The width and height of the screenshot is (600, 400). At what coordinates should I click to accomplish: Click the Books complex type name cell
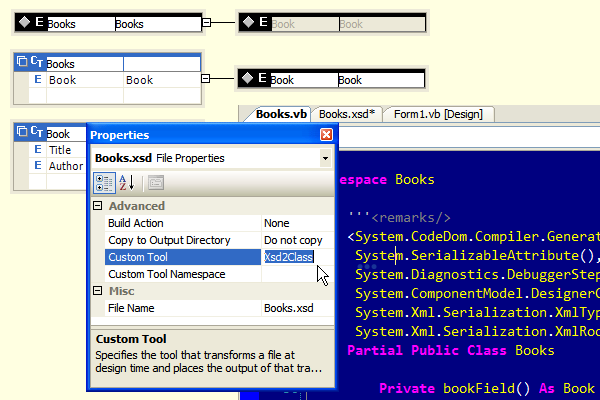[85, 64]
